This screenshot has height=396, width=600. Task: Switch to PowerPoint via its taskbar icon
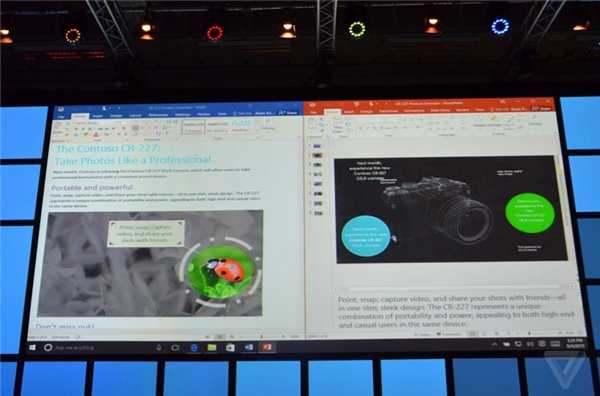(267, 348)
